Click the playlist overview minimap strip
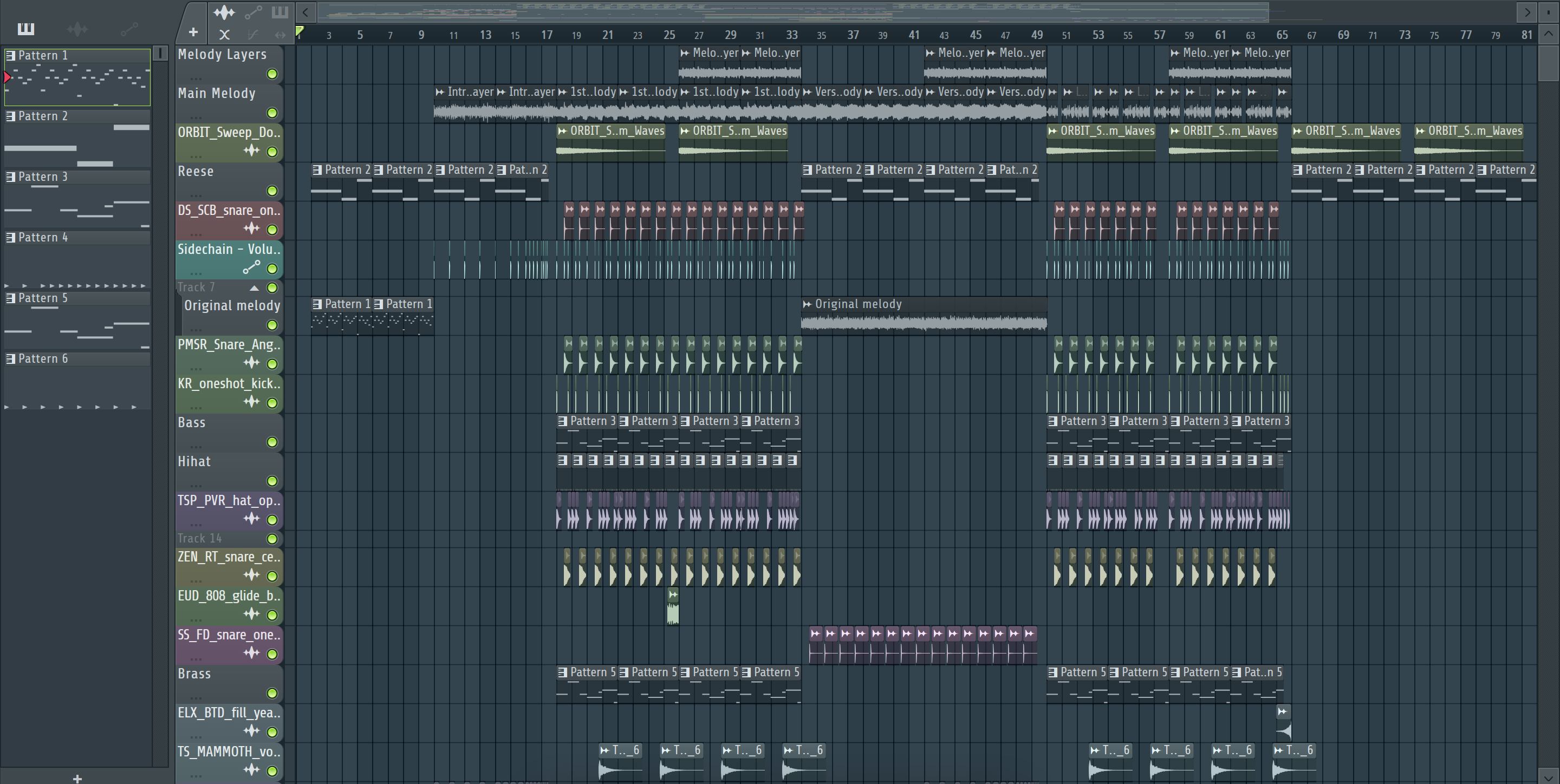The width and height of the screenshot is (1560, 784). pyautogui.click(x=794, y=11)
